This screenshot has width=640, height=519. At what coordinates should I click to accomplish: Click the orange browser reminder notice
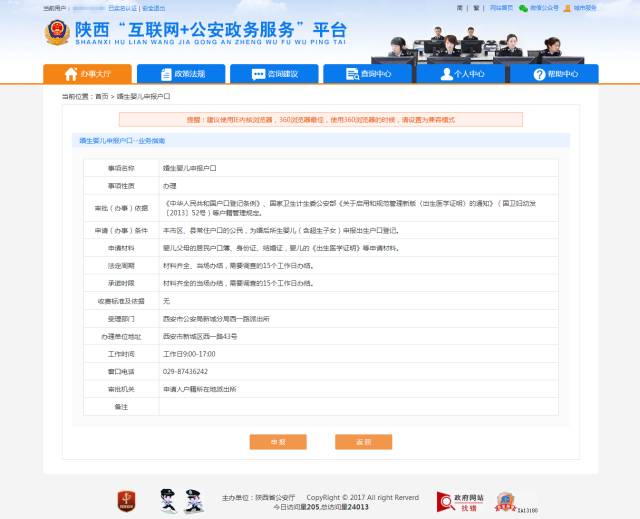click(320, 120)
